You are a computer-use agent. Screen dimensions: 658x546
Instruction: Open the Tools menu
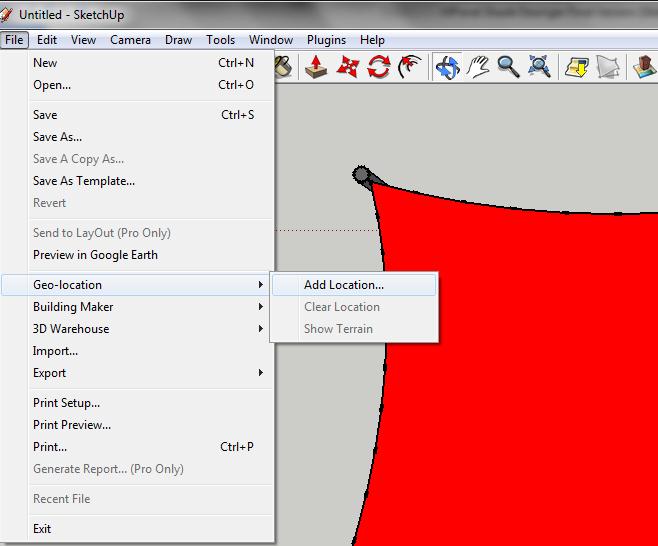pos(220,40)
